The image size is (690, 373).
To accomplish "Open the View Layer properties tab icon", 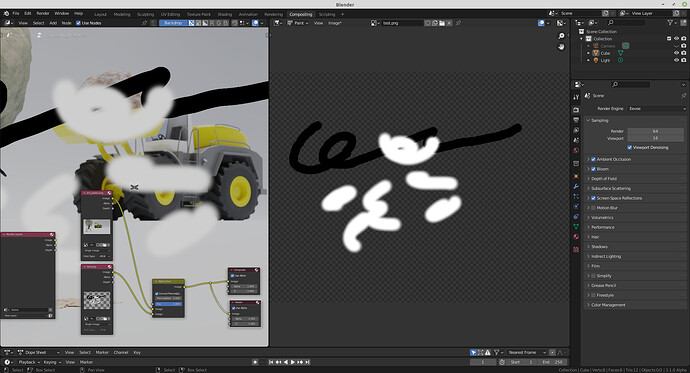I will point(576,130).
